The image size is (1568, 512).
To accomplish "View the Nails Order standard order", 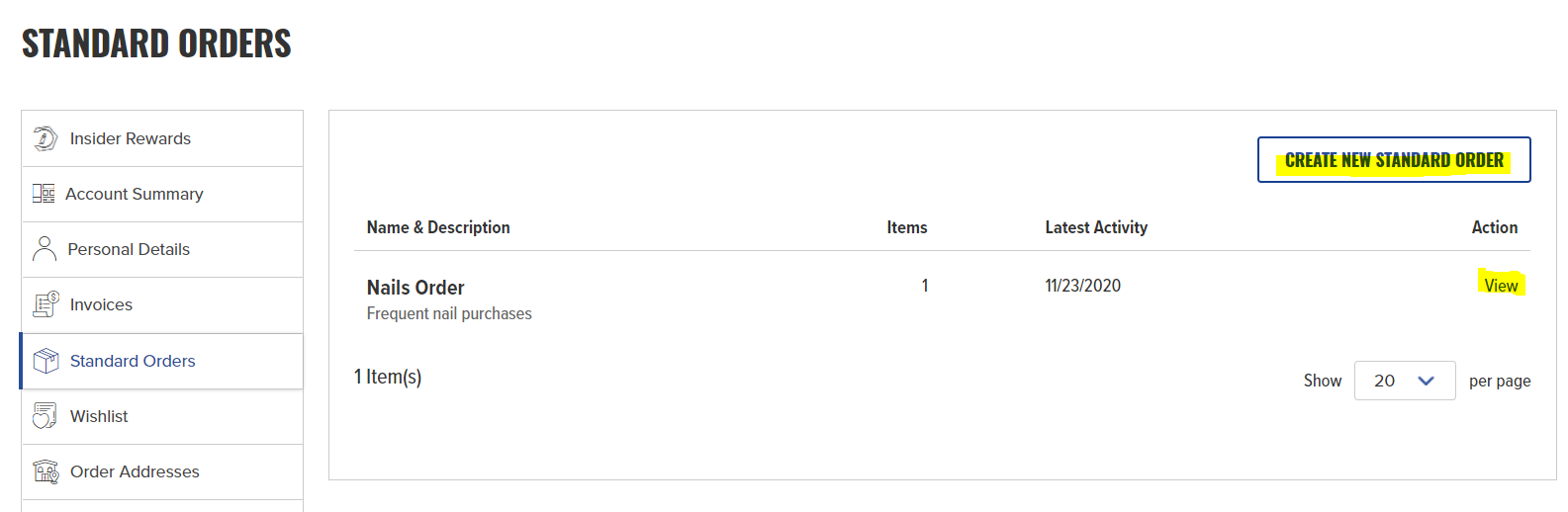I will [1501, 286].
